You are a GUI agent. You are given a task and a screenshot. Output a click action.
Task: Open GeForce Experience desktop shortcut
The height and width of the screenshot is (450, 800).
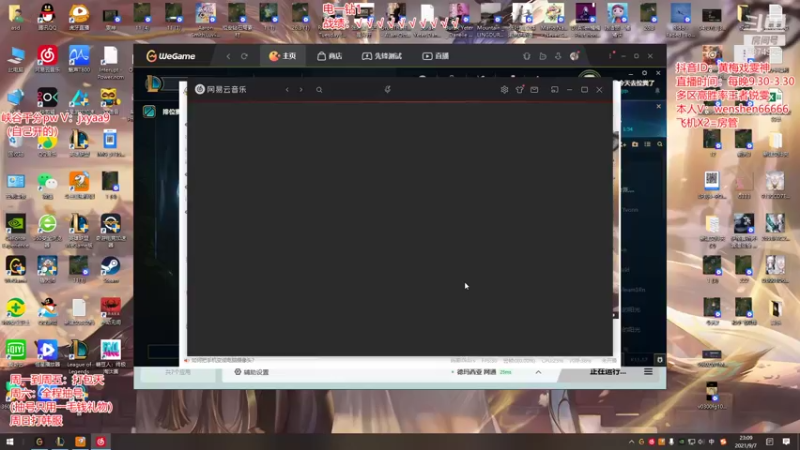16,231
